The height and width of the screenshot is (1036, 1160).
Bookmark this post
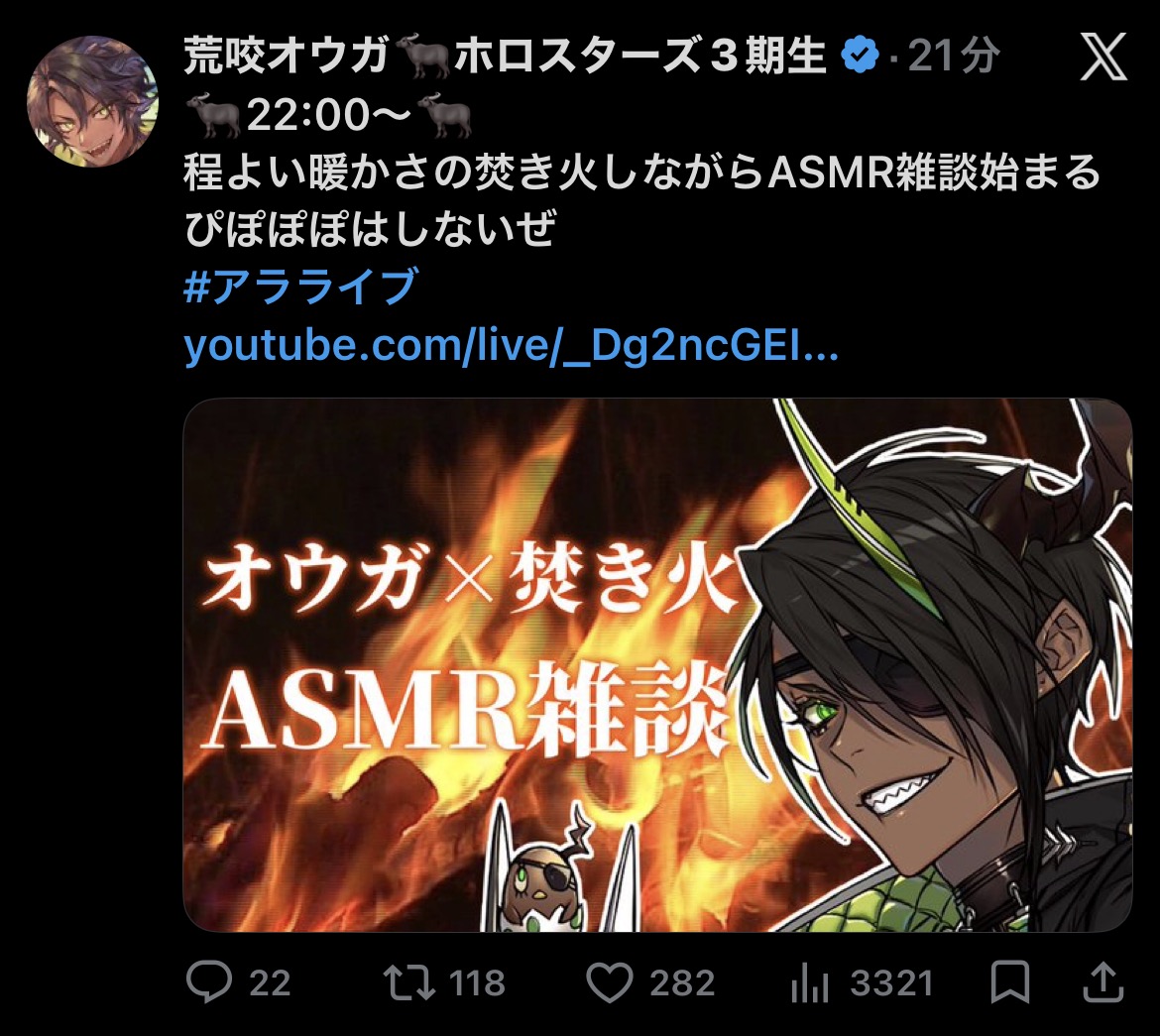pyautogui.click(x=1010, y=982)
